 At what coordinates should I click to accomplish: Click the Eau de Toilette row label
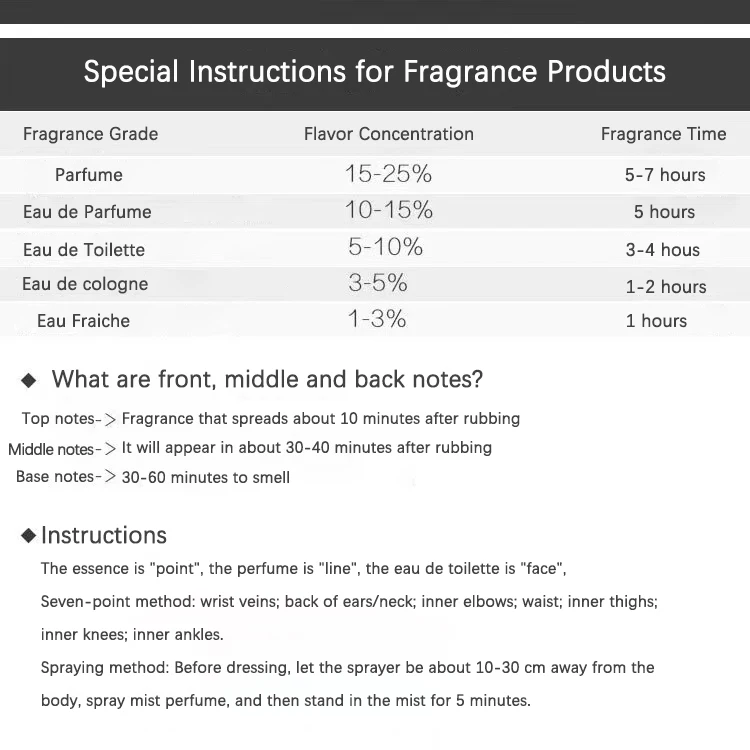pos(84,250)
